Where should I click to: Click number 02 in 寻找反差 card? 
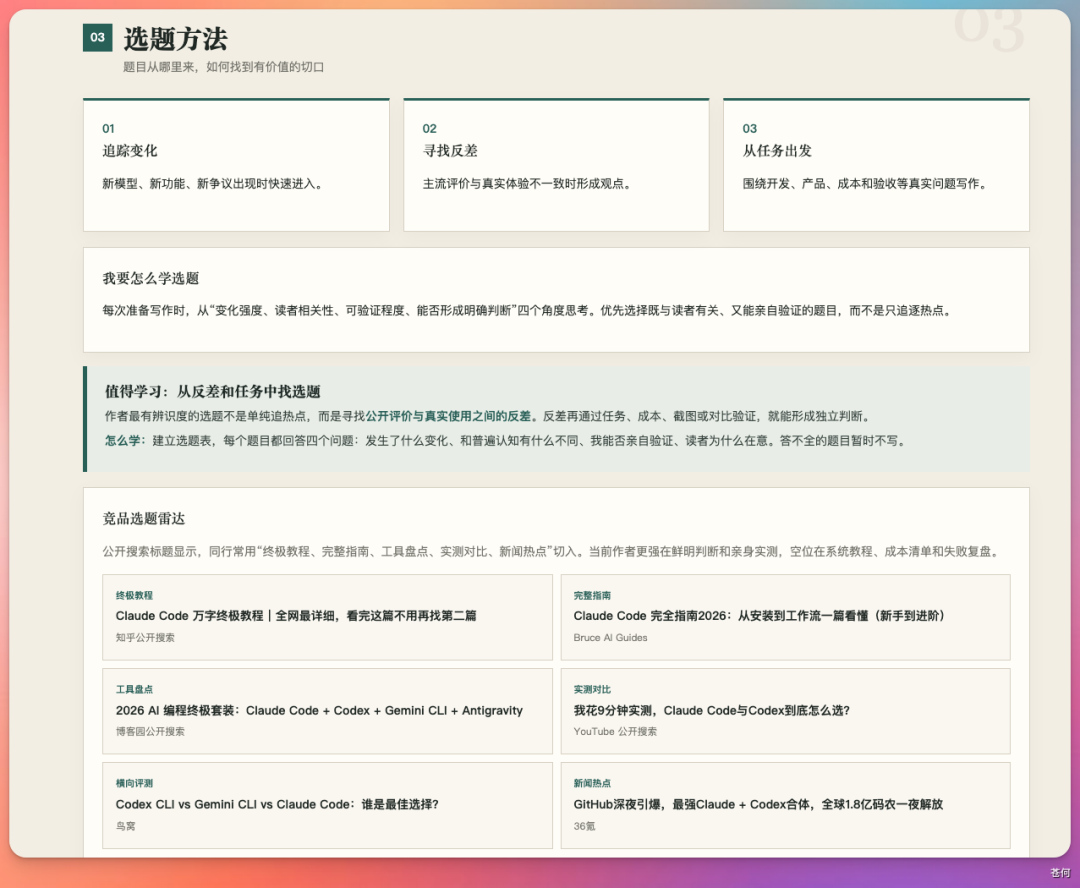[429, 129]
